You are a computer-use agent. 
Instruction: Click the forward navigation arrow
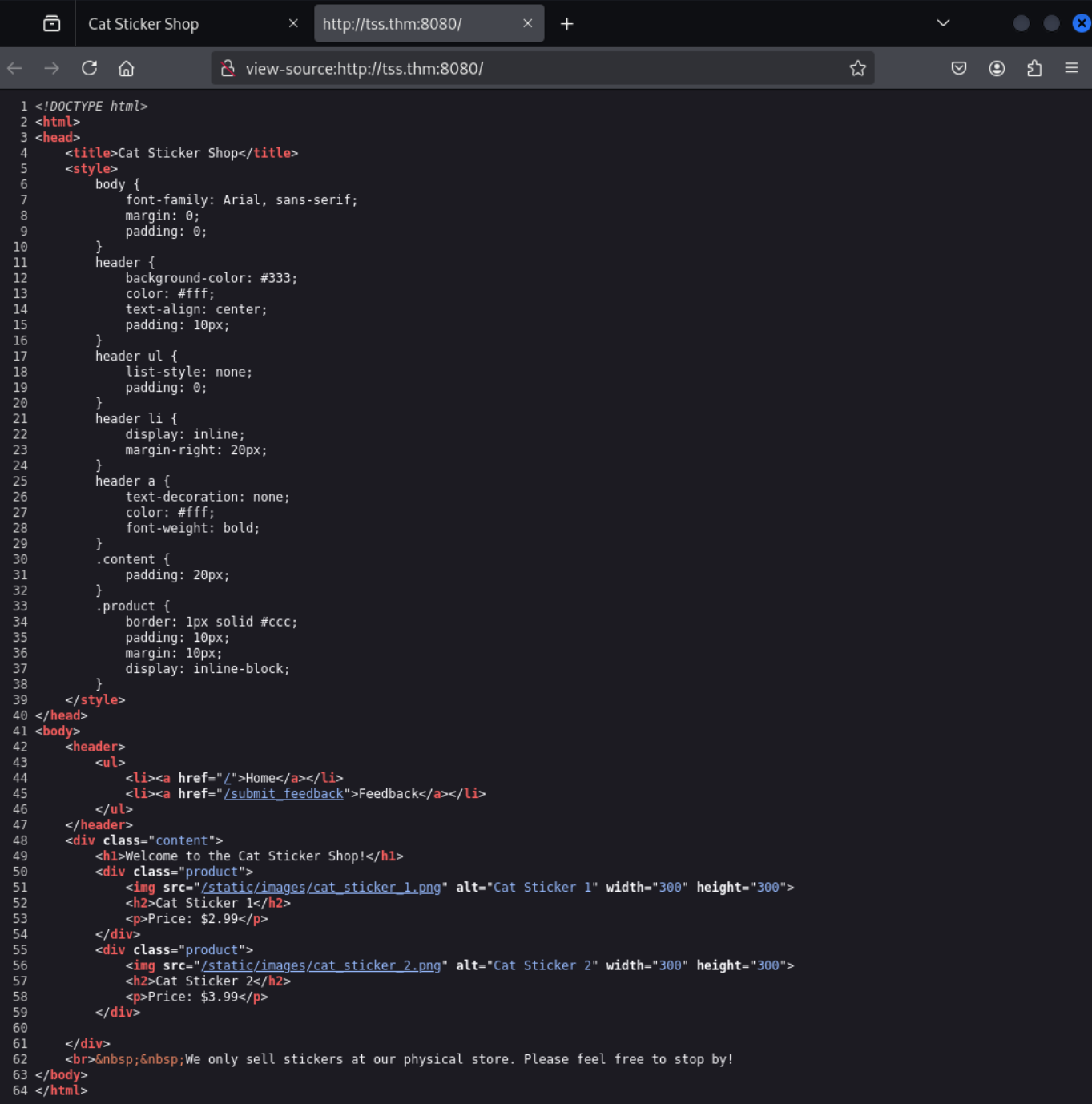click(x=52, y=69)
